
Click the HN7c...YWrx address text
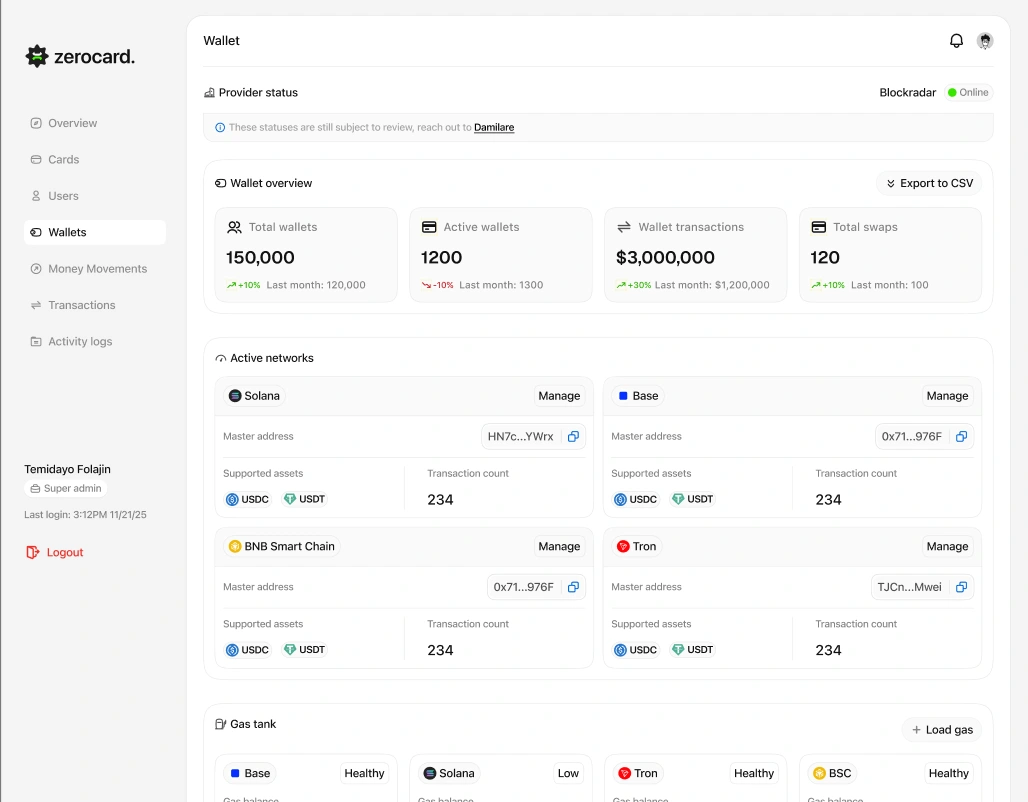click(521, 437)
